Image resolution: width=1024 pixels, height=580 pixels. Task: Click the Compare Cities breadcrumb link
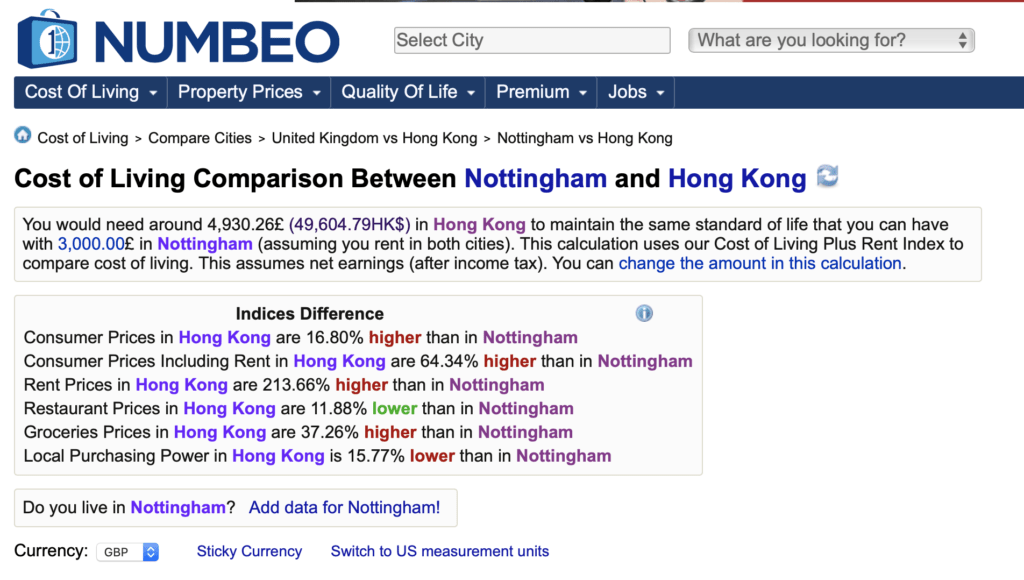tap(200, 138)
